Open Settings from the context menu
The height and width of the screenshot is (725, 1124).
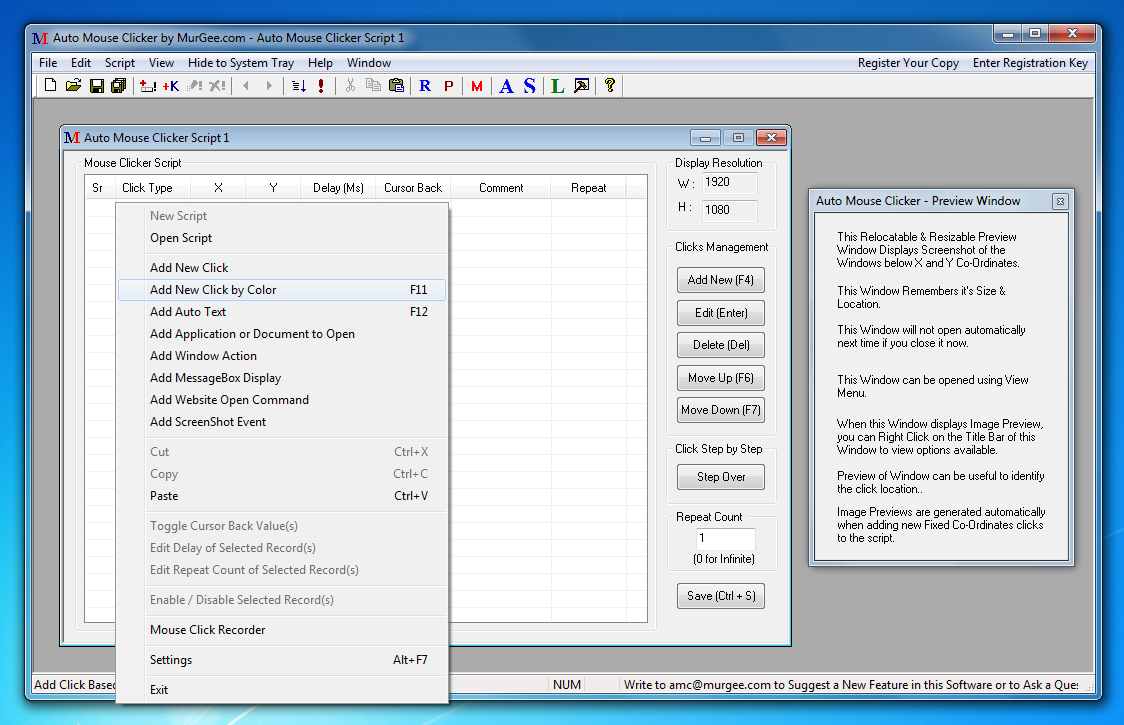282,660
